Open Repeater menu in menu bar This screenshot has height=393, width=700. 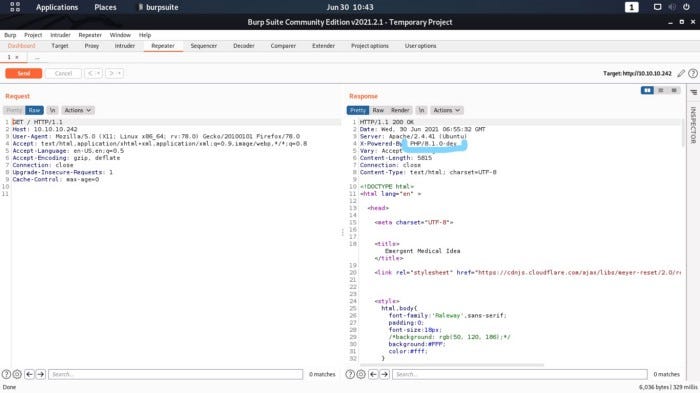tap(90, 35)
